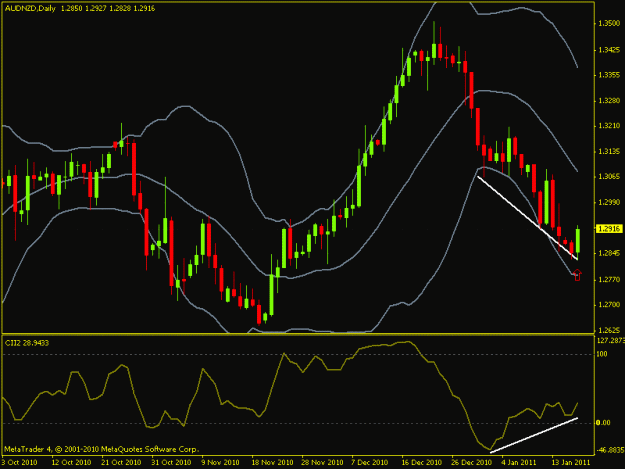The image size is (625, 469).
Task: Click date label 21 Oct 2010
Action: point(121,462)
